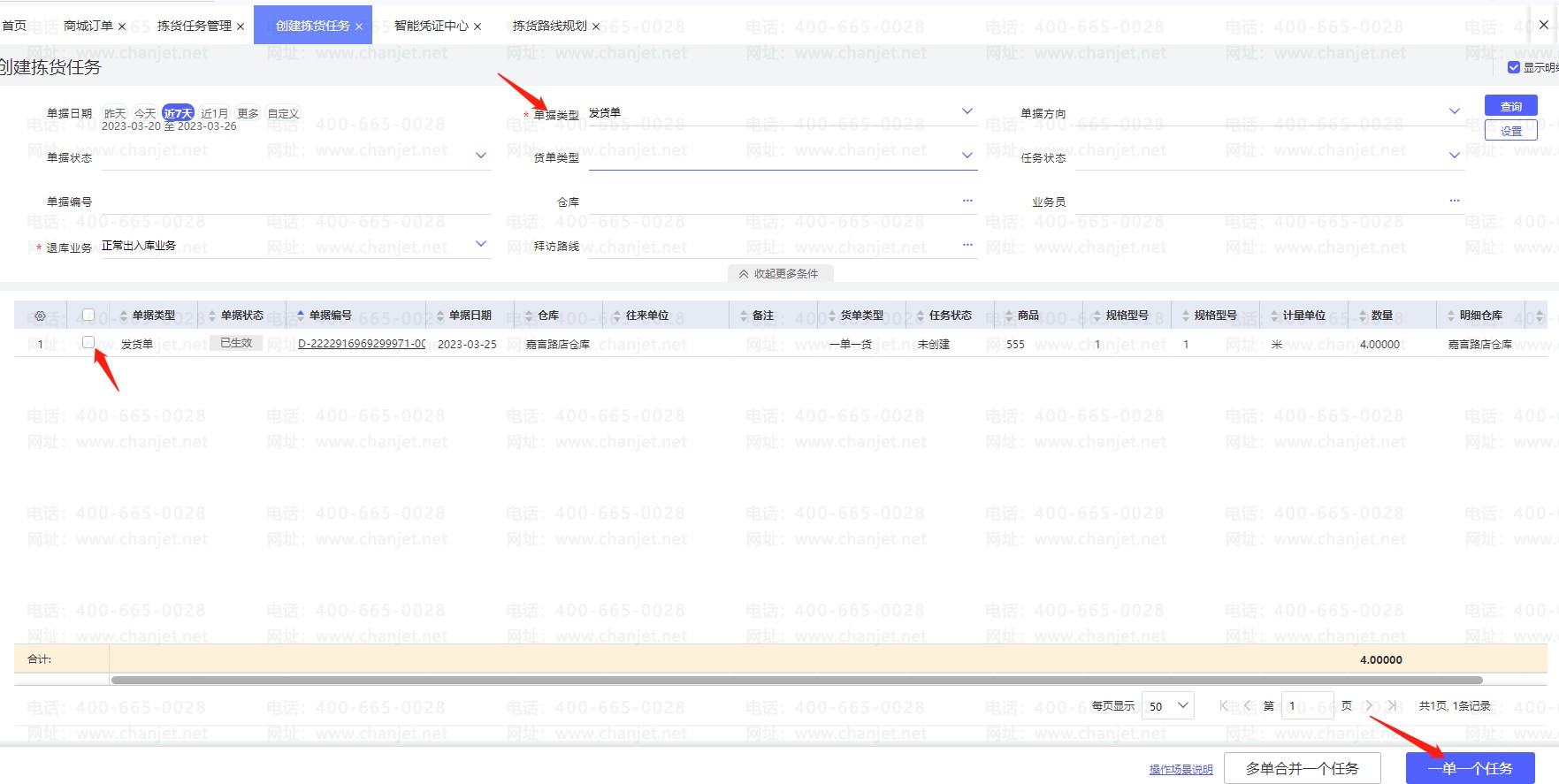The height and width of the screenshot is (784, 1559).
Task: Switch to the 商城订单 tab
Action: click(x=88, y=26)
